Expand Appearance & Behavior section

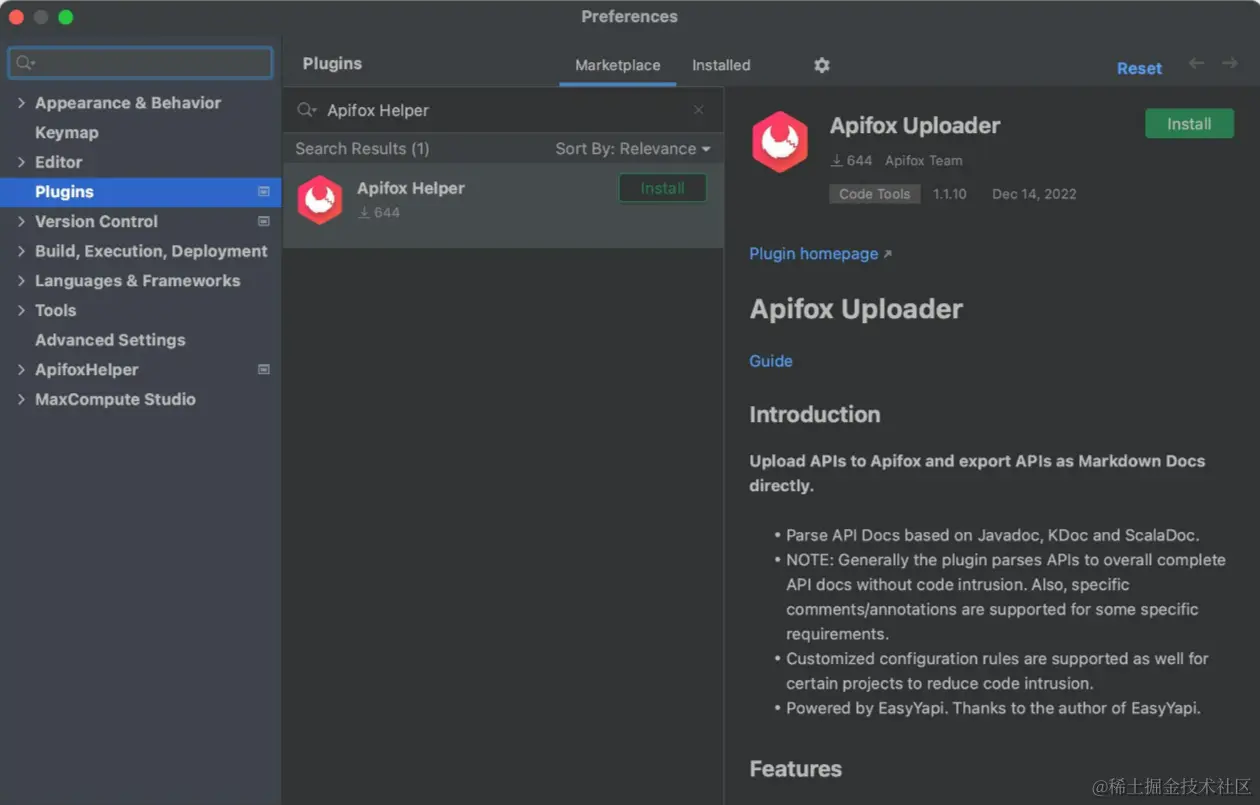[21, 103]
